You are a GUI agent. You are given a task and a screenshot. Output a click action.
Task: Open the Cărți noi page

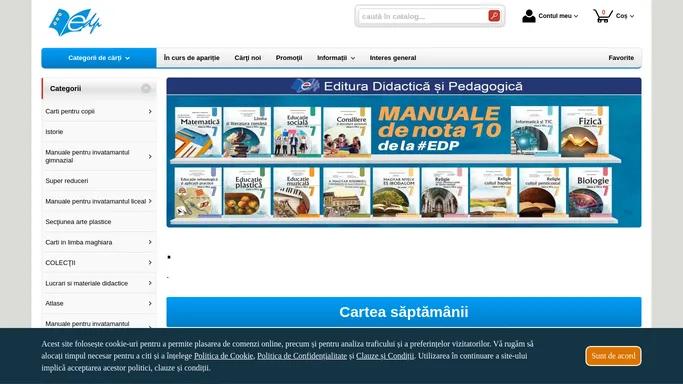[248, 58]
